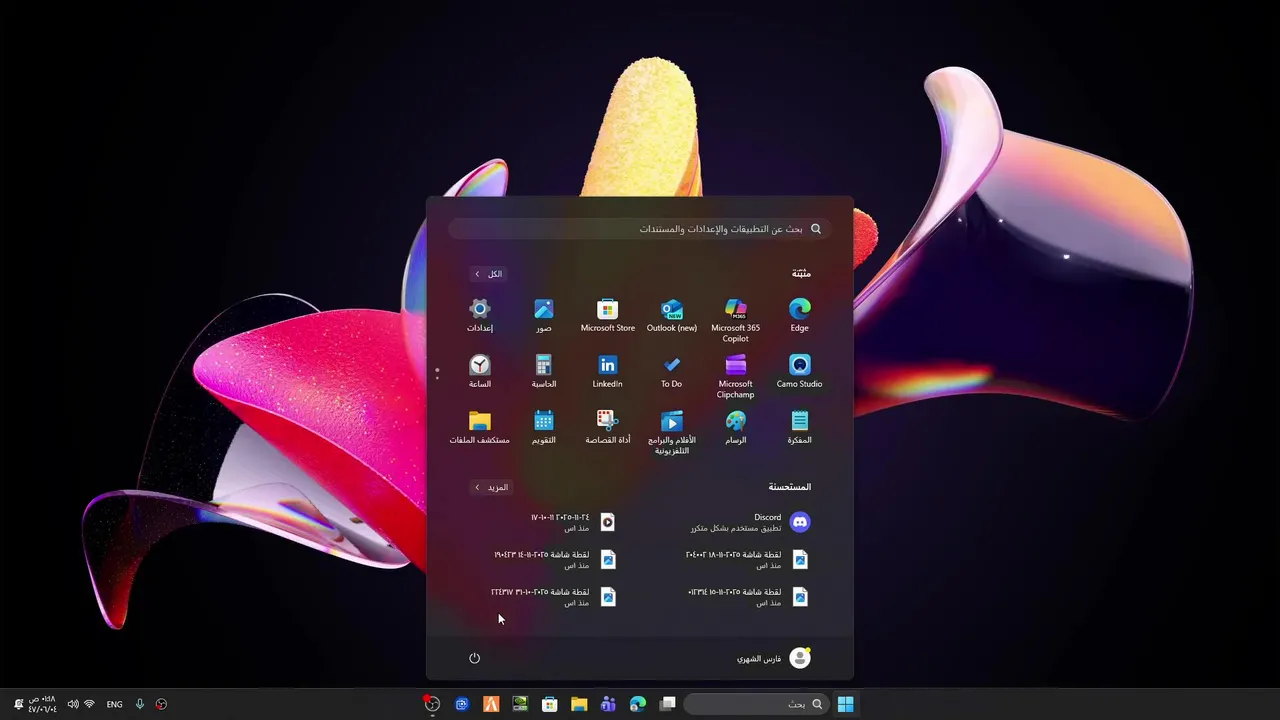Open Outlook (new) from pinned apps
The height and width of the screenshot is (720, 1280).
tap(671, 315)
